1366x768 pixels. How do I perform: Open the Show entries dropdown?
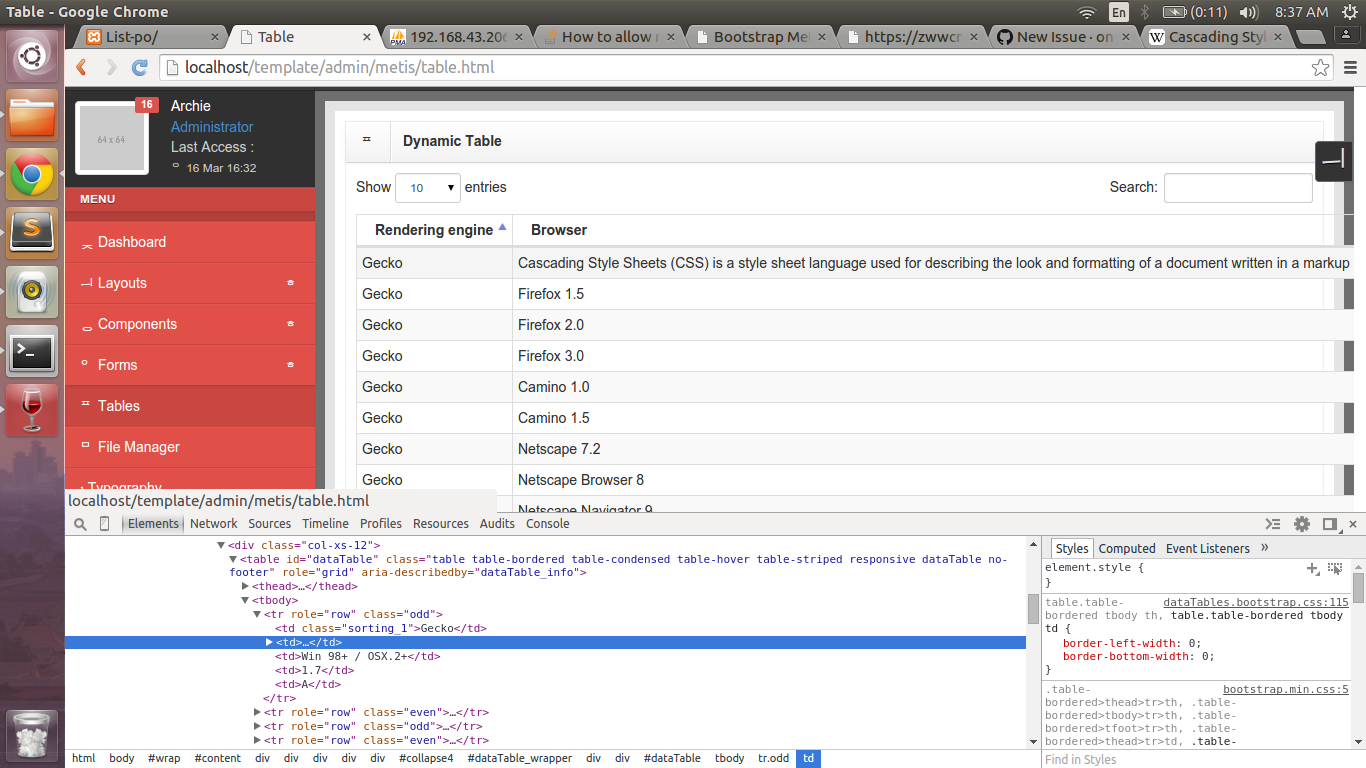428,187
